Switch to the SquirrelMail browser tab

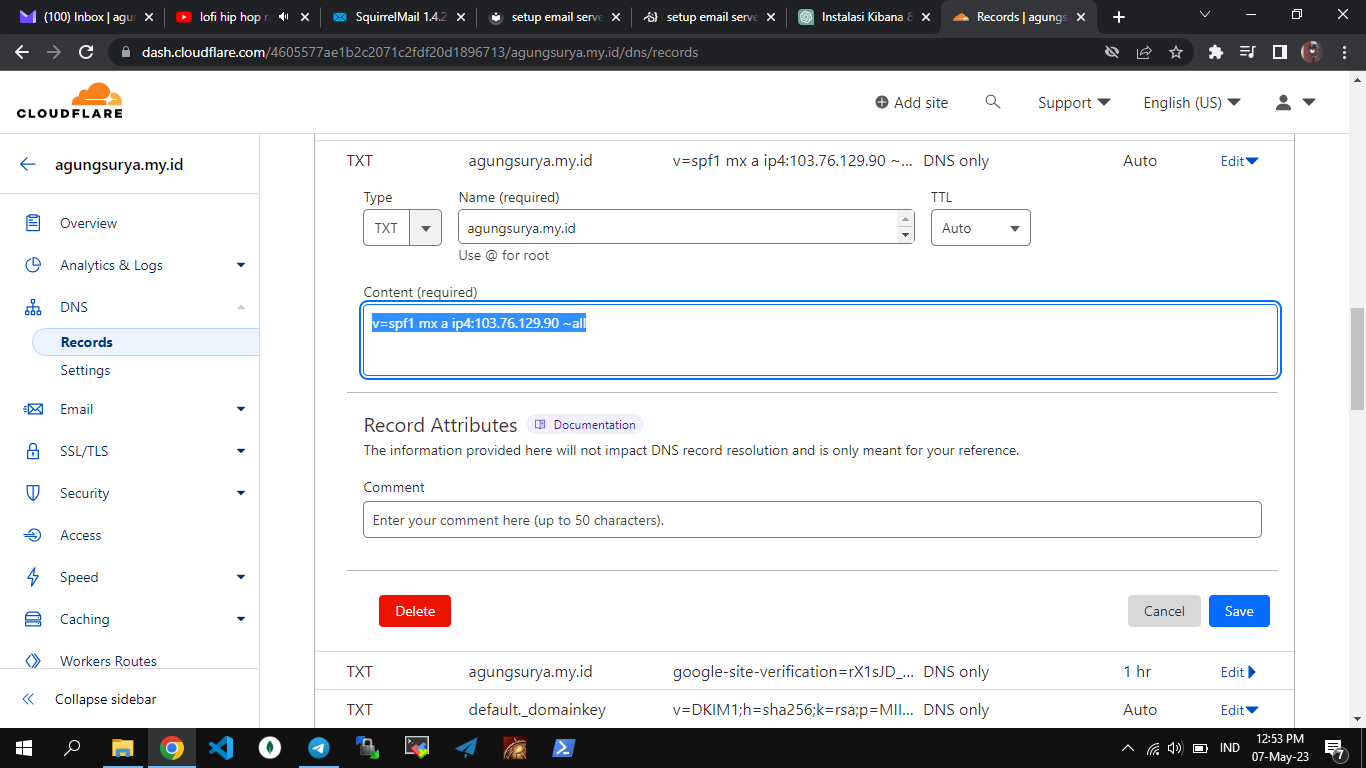398,17
